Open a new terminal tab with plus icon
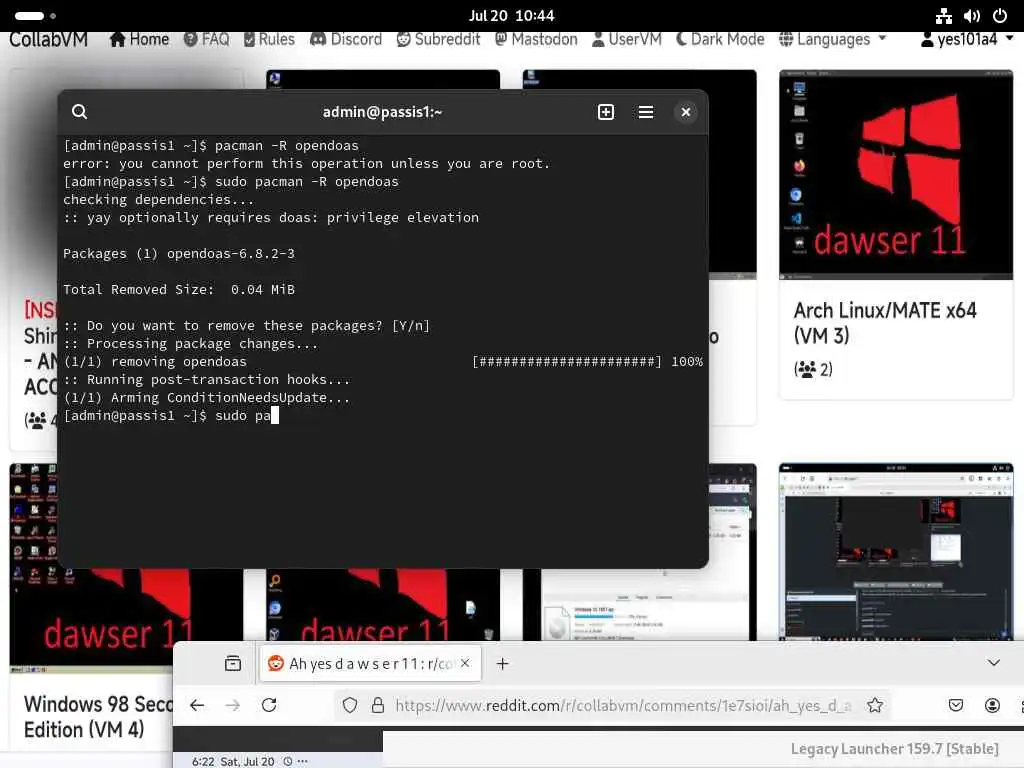The image size is (1024, 768). (x=605, y=112)
